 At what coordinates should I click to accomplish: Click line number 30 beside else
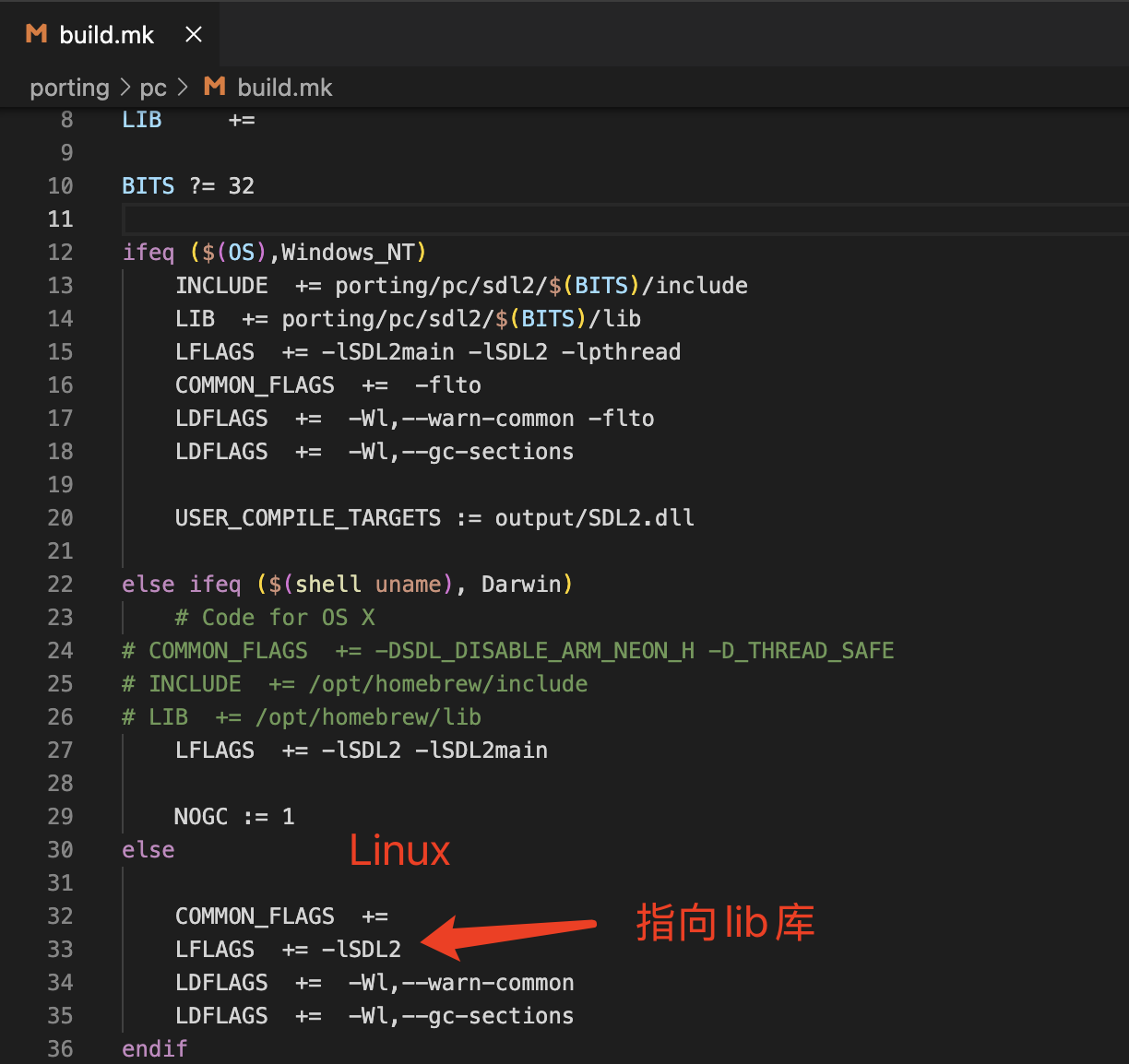pyautogui.click(x=60, y=849)
